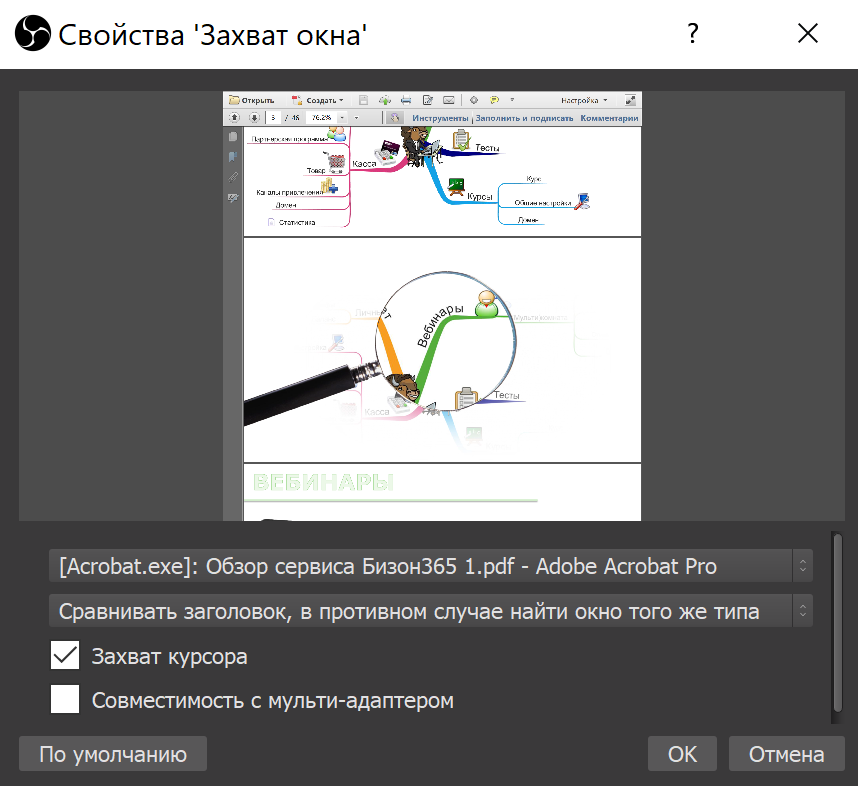
Task: Click the Открыть folder icon in preview
Action: [x=234, y=100]
